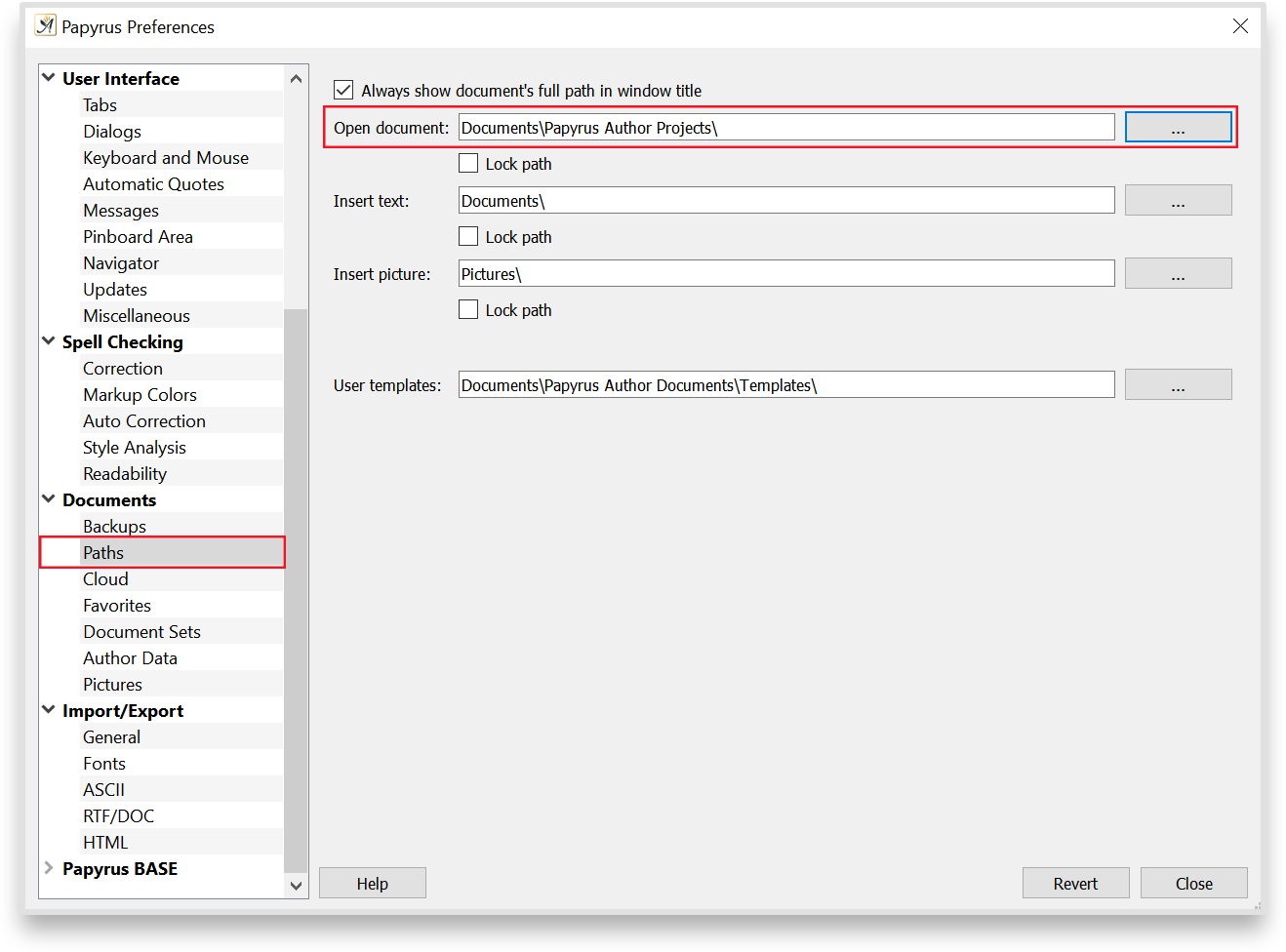Open Pictures under Documents

(112, 685)
